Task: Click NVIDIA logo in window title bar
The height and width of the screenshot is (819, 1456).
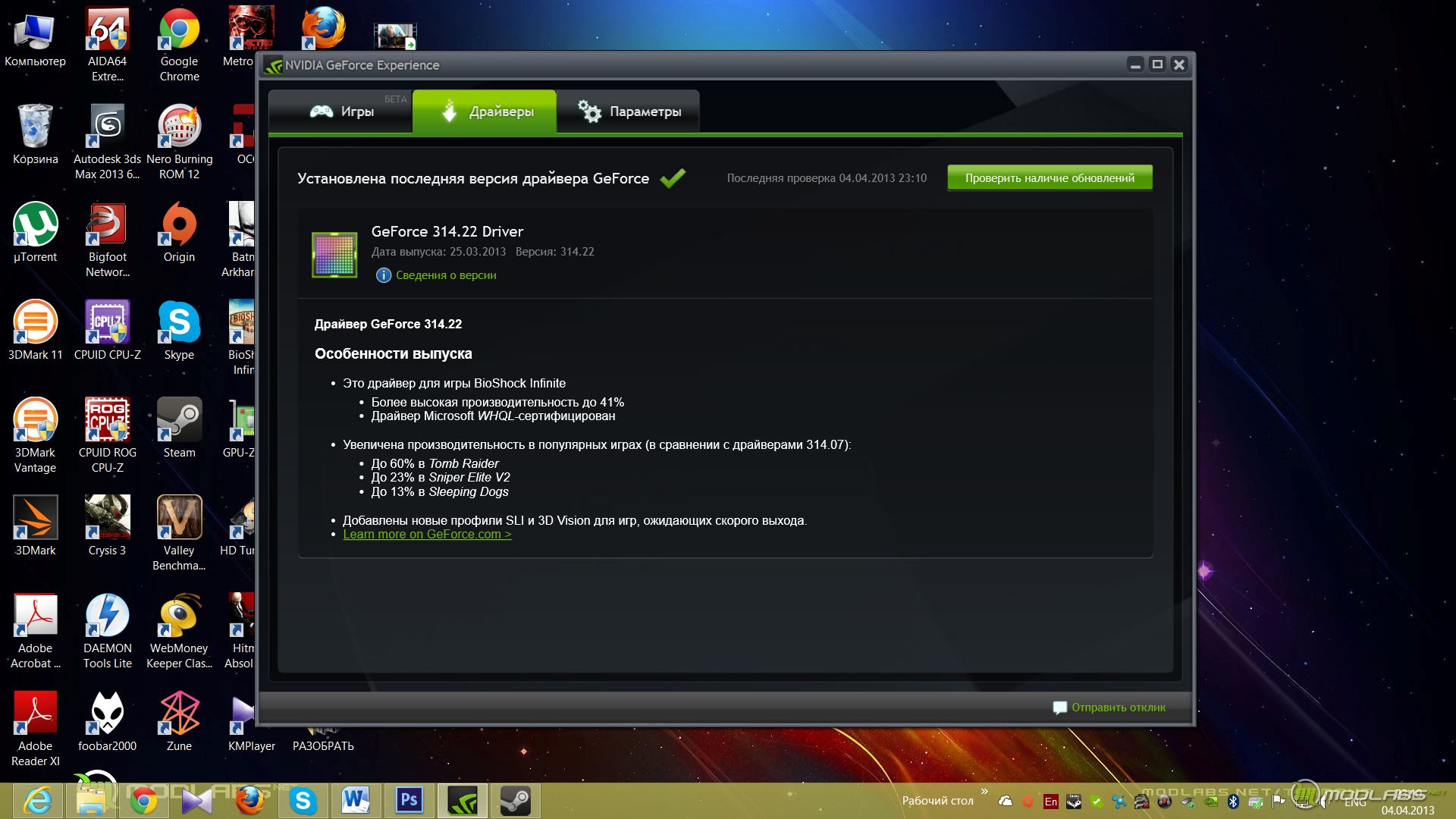Action: click(273, 66)
